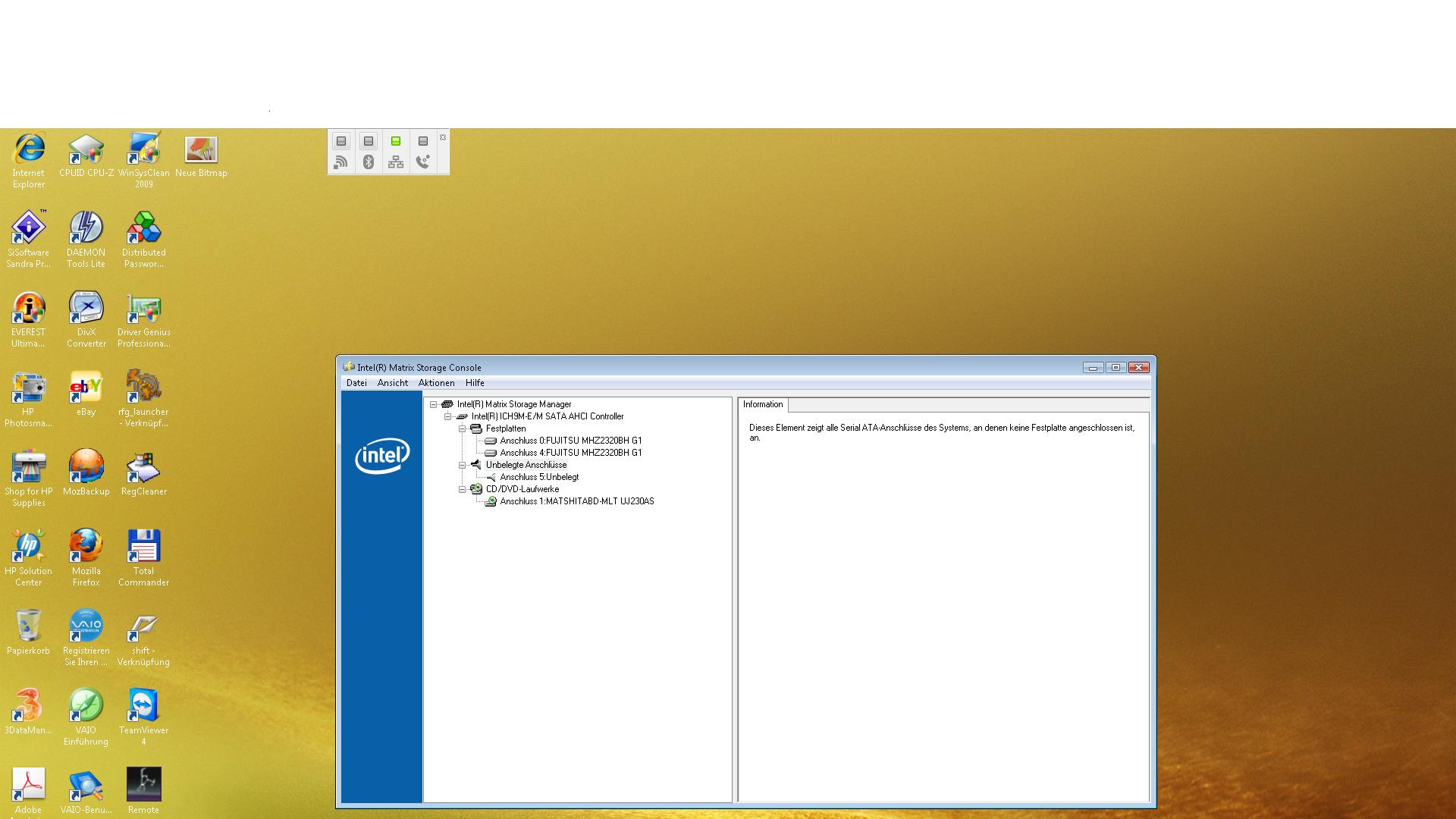The width and height of the screenshot is (1456, 819).
Task: Open the Ansicht menu
Action: [392, 383]
